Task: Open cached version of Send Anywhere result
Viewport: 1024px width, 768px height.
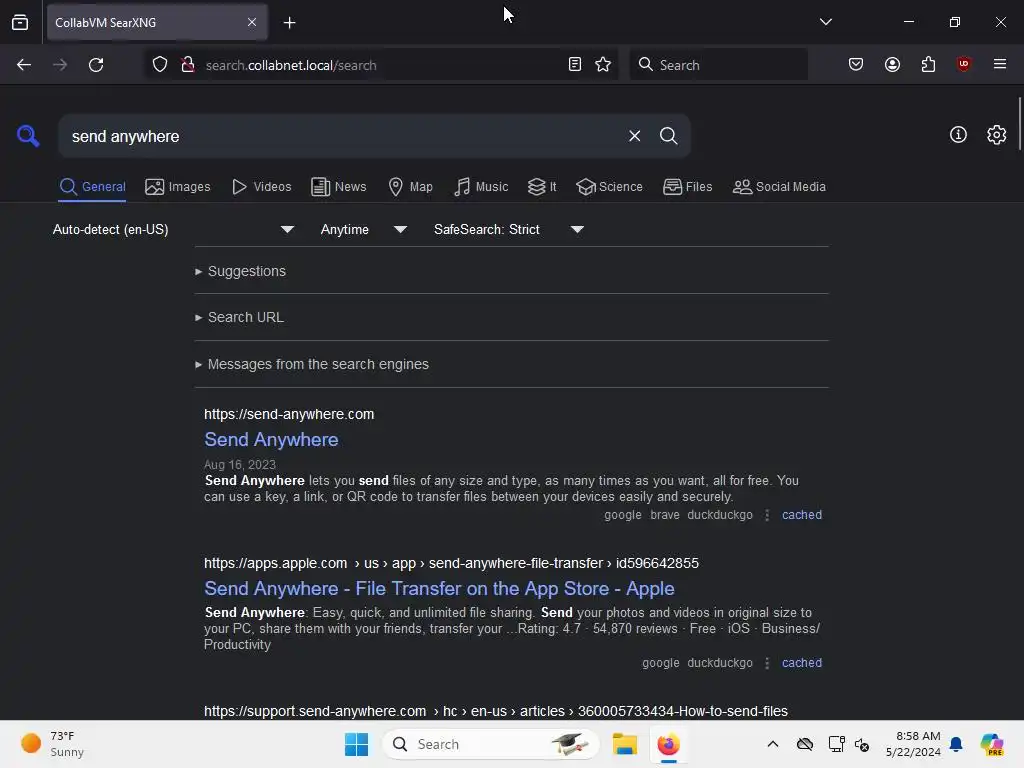Action: pyautogui.click(x=801, y=515)
